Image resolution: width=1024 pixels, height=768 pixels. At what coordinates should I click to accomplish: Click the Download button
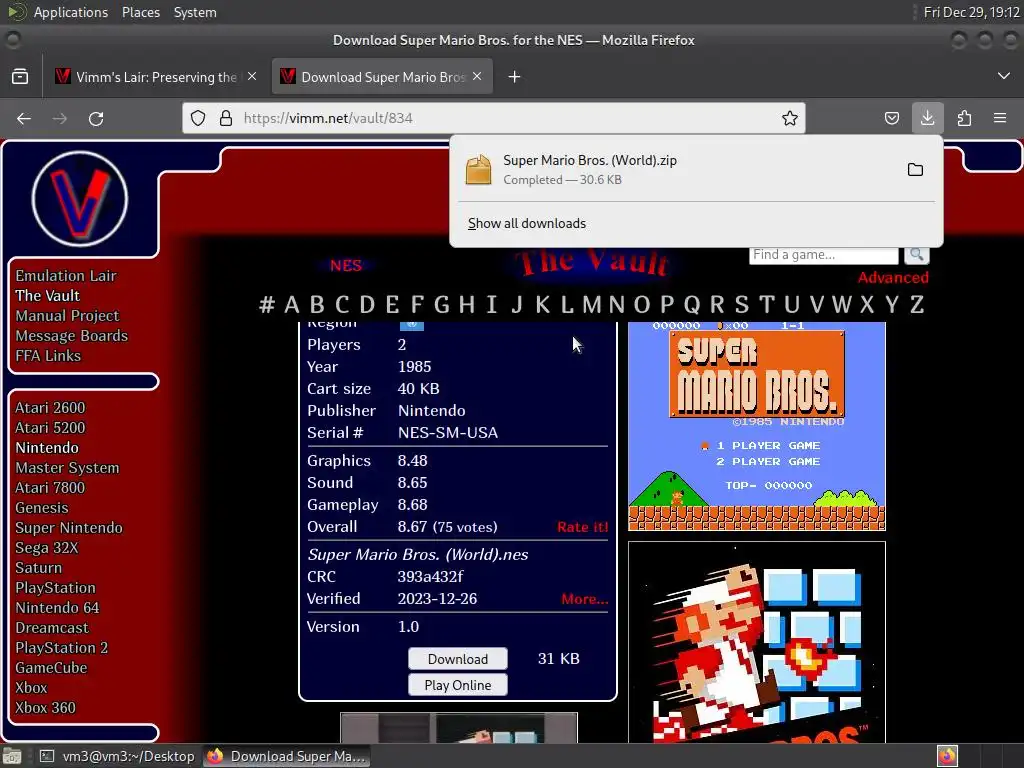(458, 659)
